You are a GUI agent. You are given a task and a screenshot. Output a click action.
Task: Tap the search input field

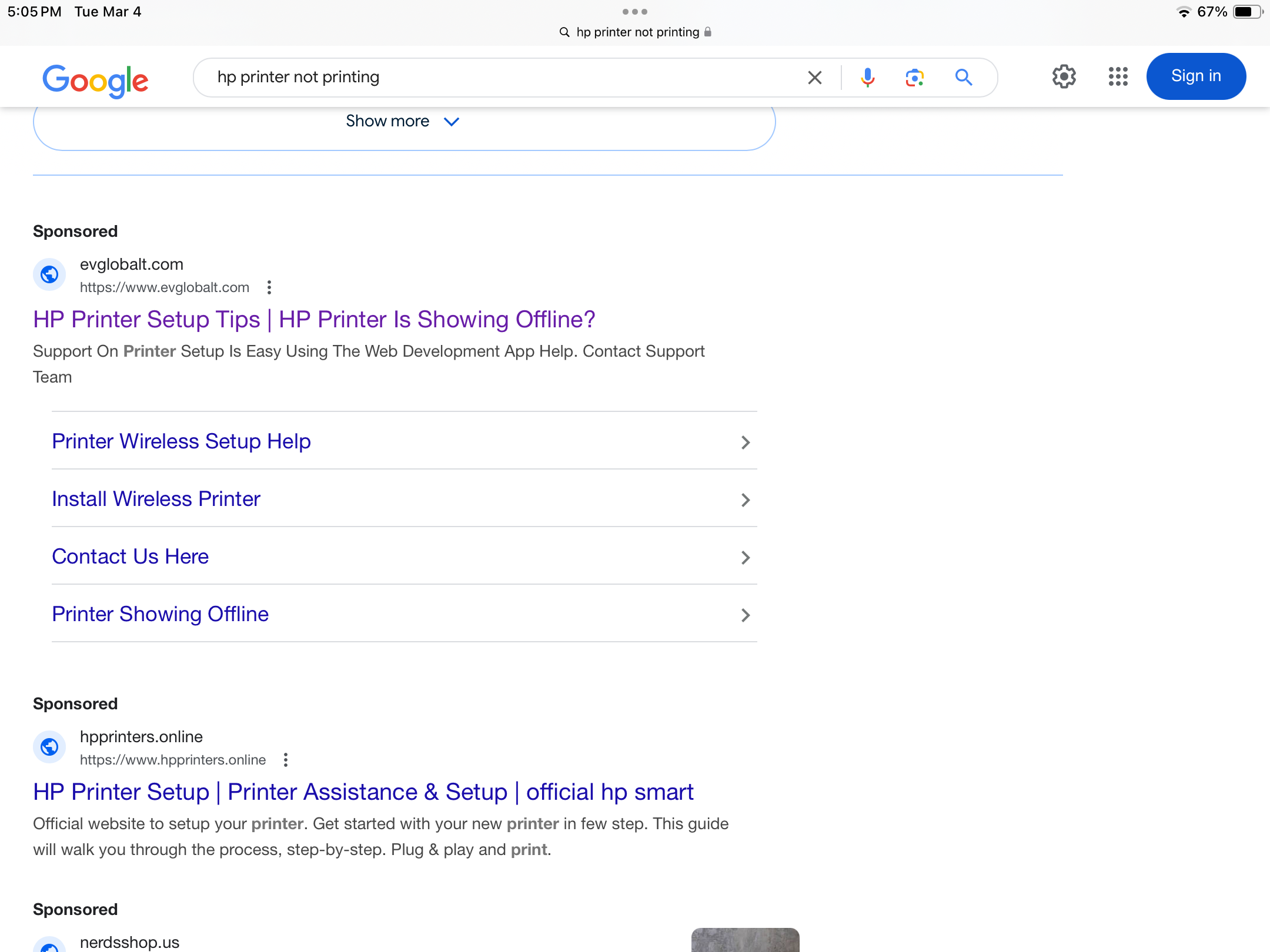500,77
